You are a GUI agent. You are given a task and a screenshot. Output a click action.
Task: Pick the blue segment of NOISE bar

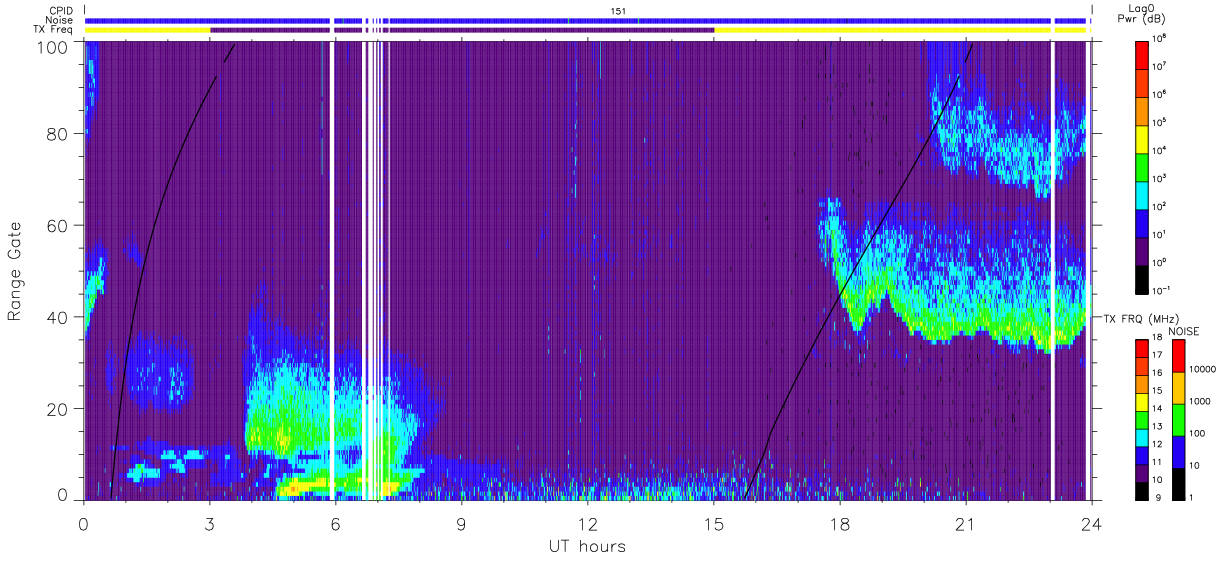(x=1177, y=451)
